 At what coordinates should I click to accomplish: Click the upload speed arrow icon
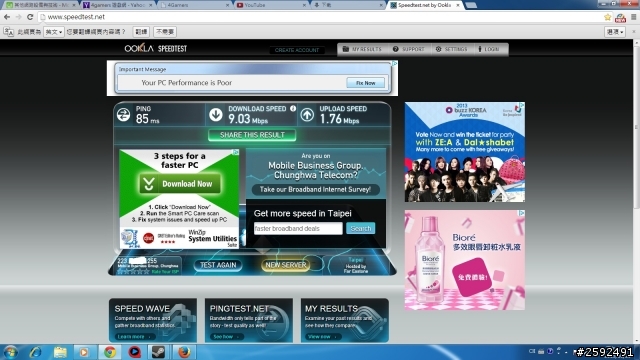pyautogui.click(x=307, y=115)
